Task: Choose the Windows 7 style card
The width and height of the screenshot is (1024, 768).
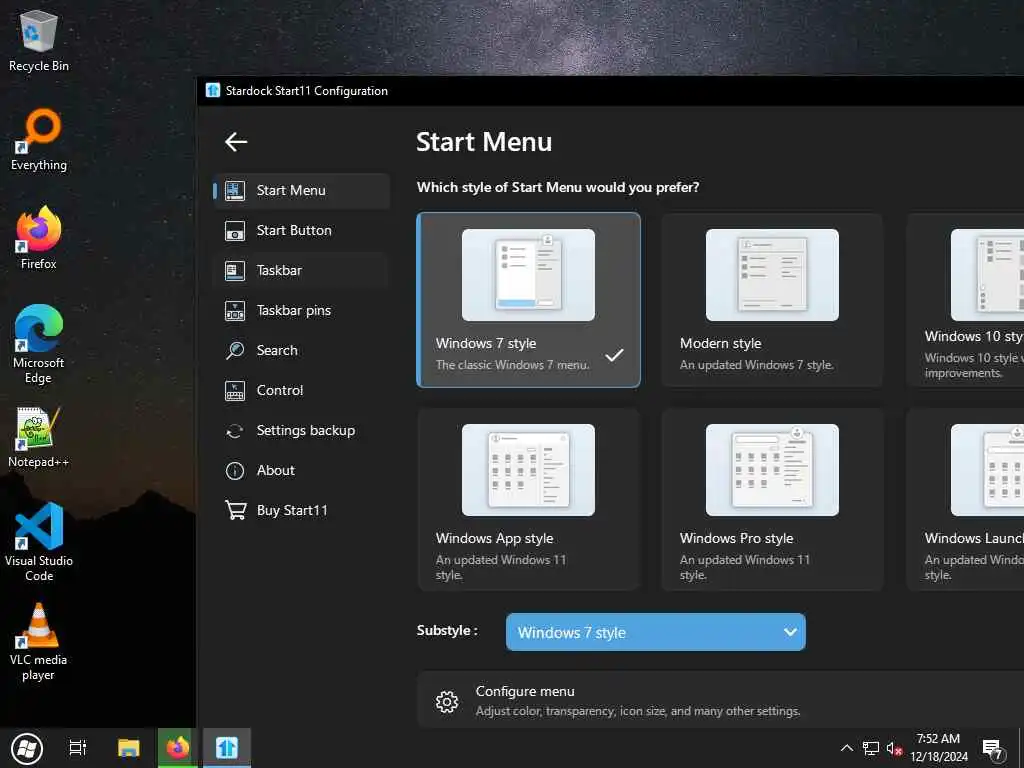Action: click(528, 300)
